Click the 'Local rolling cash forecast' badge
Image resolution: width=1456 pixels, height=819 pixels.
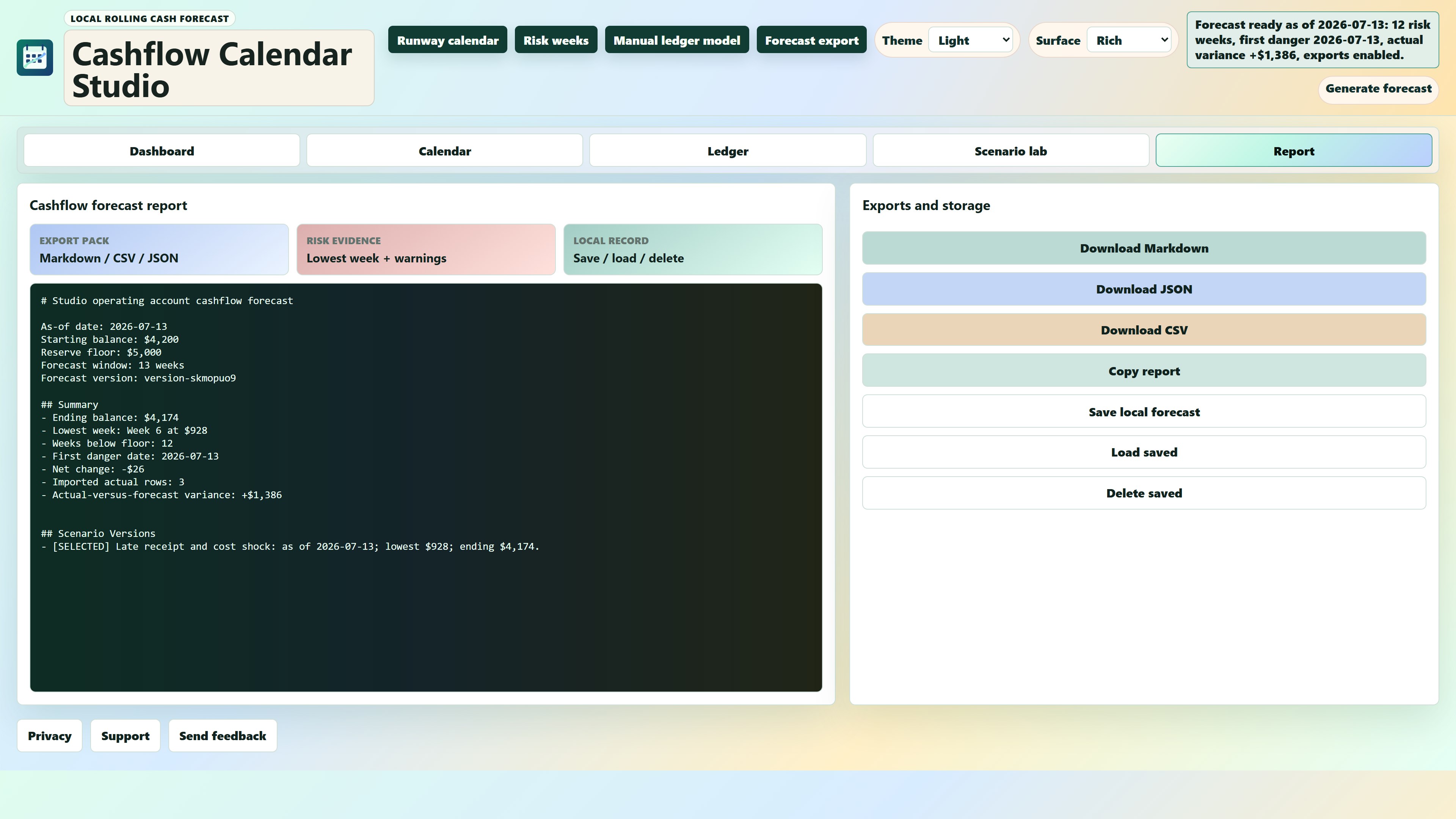150,19
